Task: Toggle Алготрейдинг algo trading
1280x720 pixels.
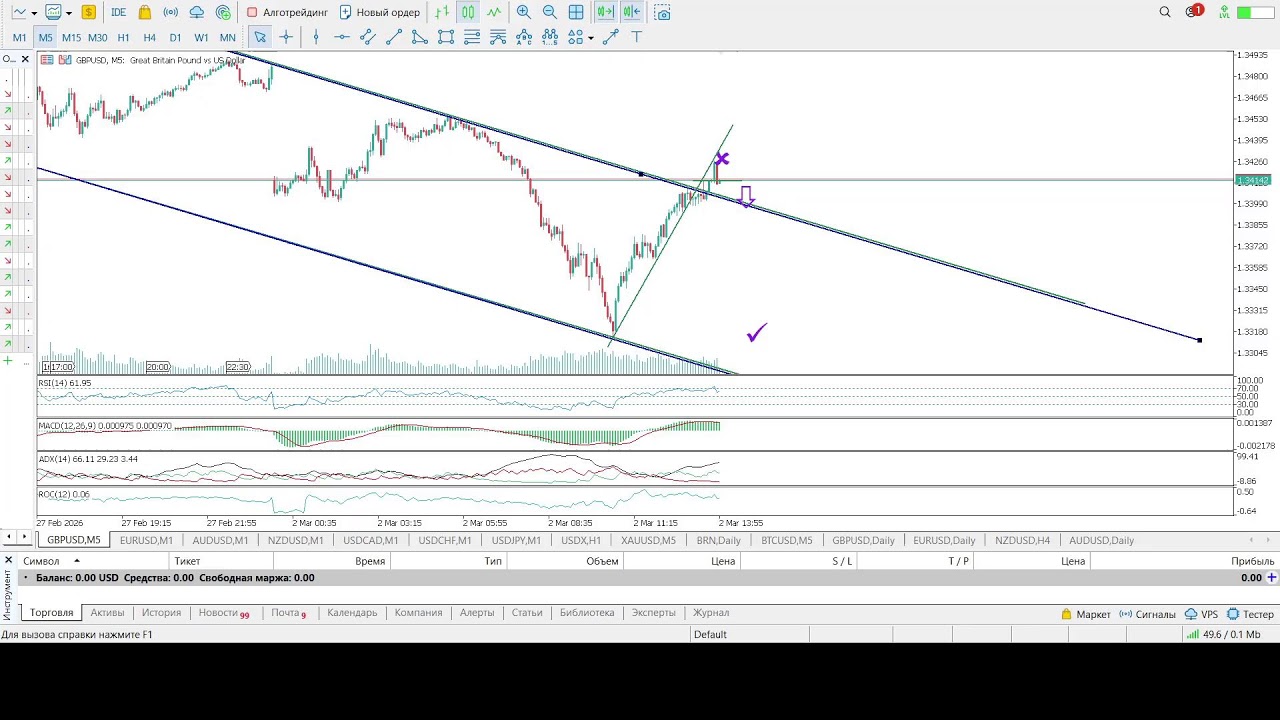Action: click(287, 12)
